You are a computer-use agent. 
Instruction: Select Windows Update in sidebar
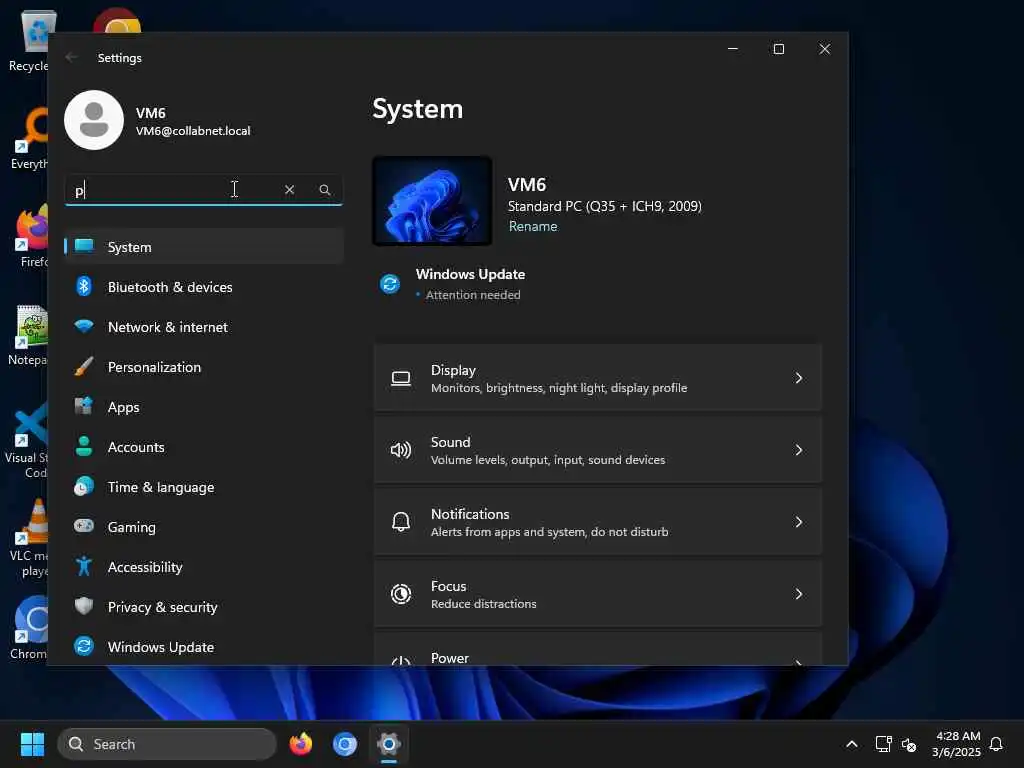coord(204,647)
